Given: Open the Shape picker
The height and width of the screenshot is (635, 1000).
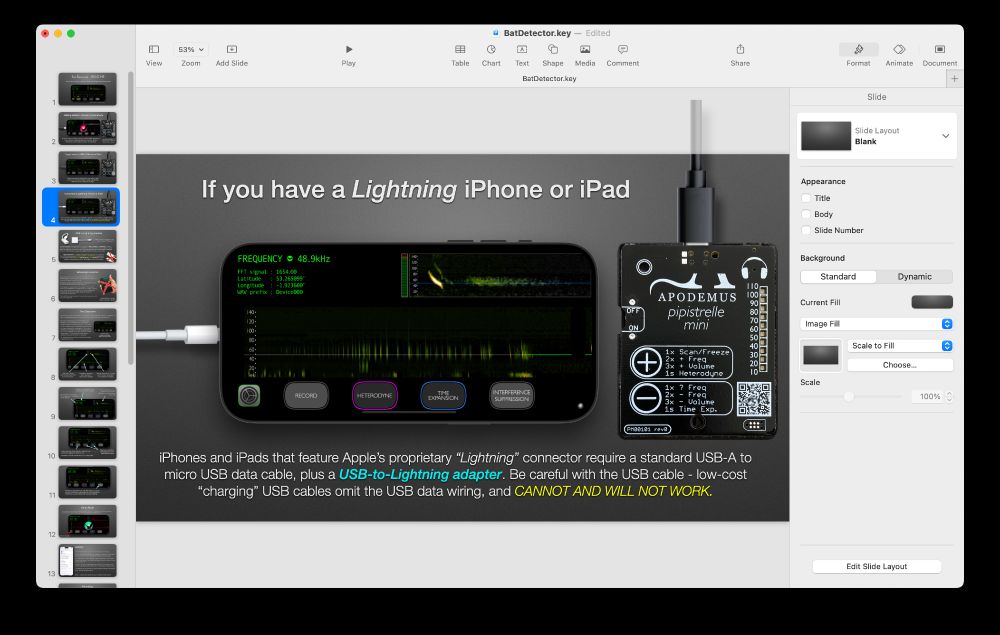Looking at the screenshot, I should [x=553, y=49].
